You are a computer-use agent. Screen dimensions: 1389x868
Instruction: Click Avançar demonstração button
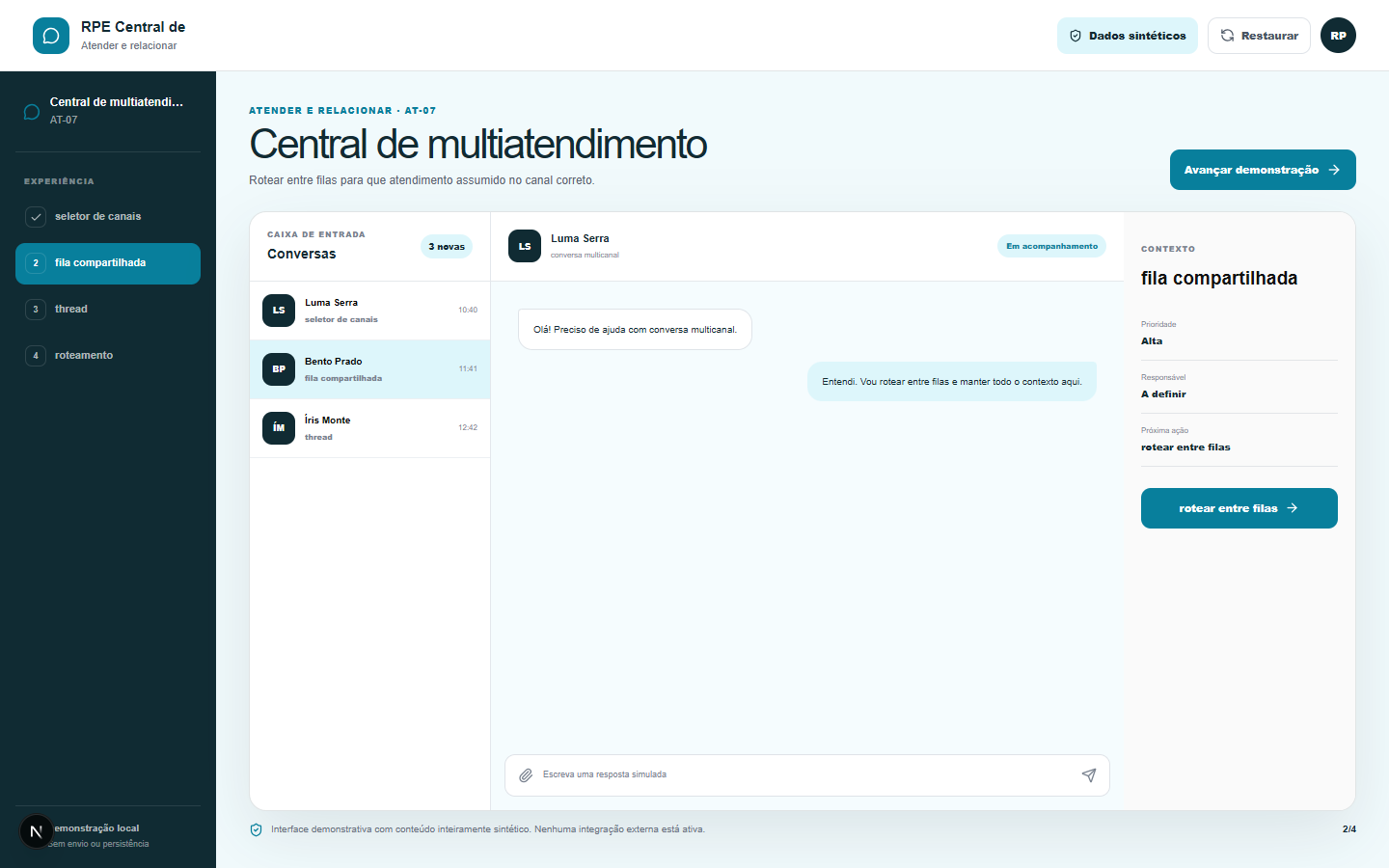[x=1263, y=170]
